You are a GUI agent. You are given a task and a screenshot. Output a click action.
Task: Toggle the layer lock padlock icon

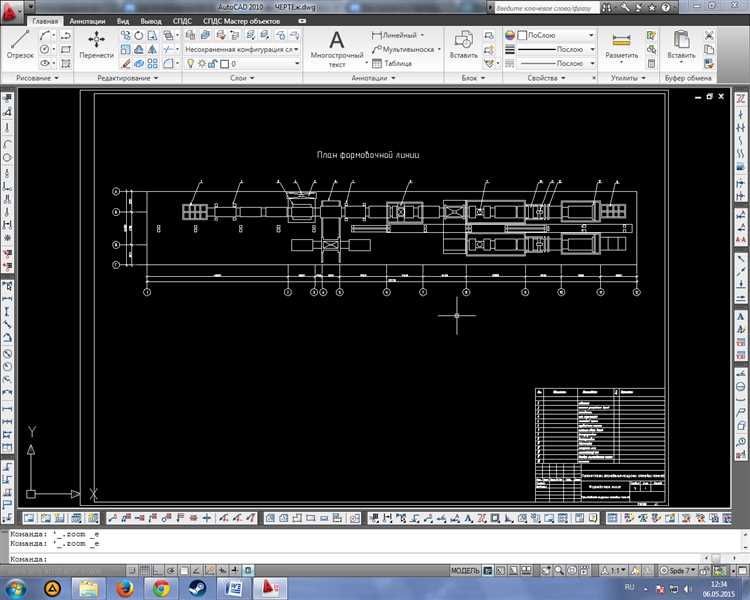click(213, 64)
